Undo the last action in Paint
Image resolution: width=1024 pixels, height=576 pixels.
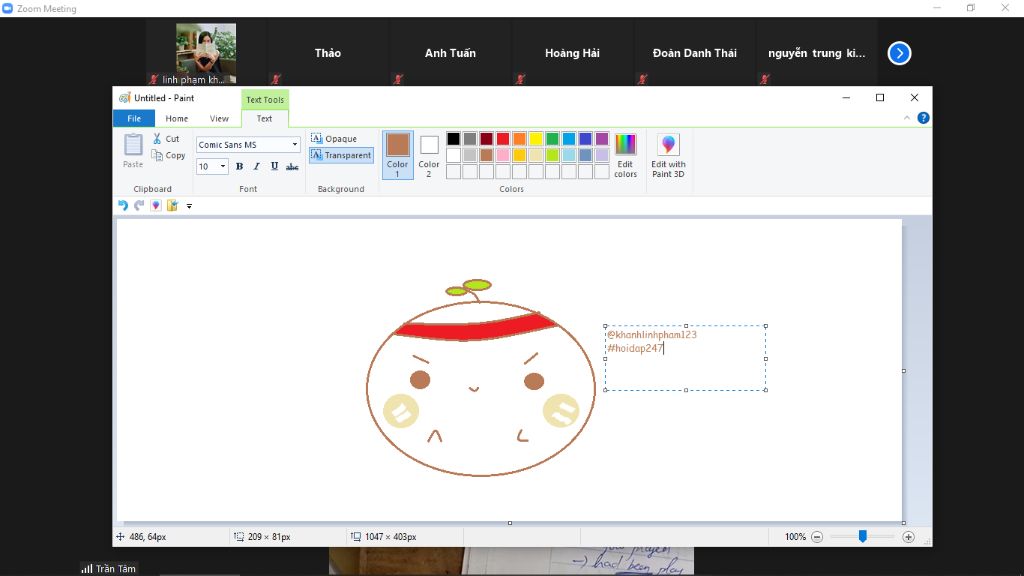pos(123,205)
